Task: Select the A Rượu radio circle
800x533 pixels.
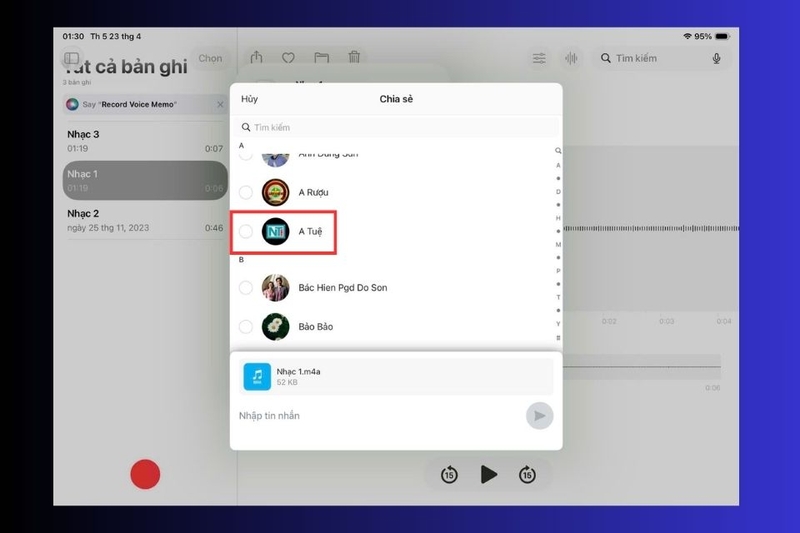Action: (246, 192)
